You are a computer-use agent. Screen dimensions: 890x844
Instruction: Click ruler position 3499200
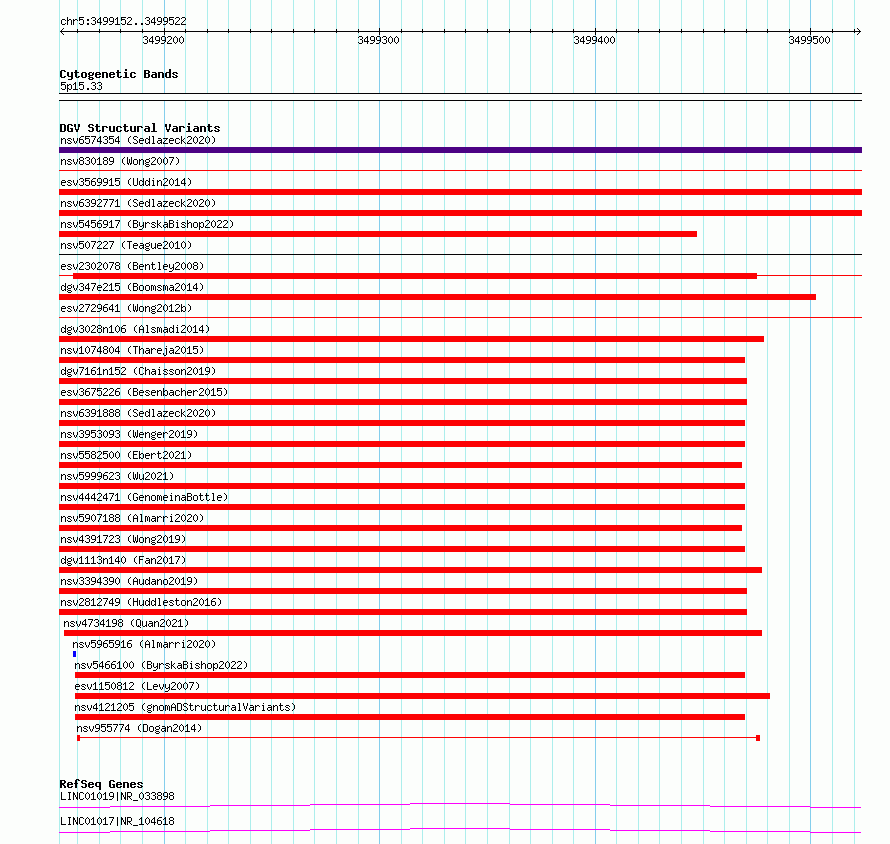pos(163,40)
